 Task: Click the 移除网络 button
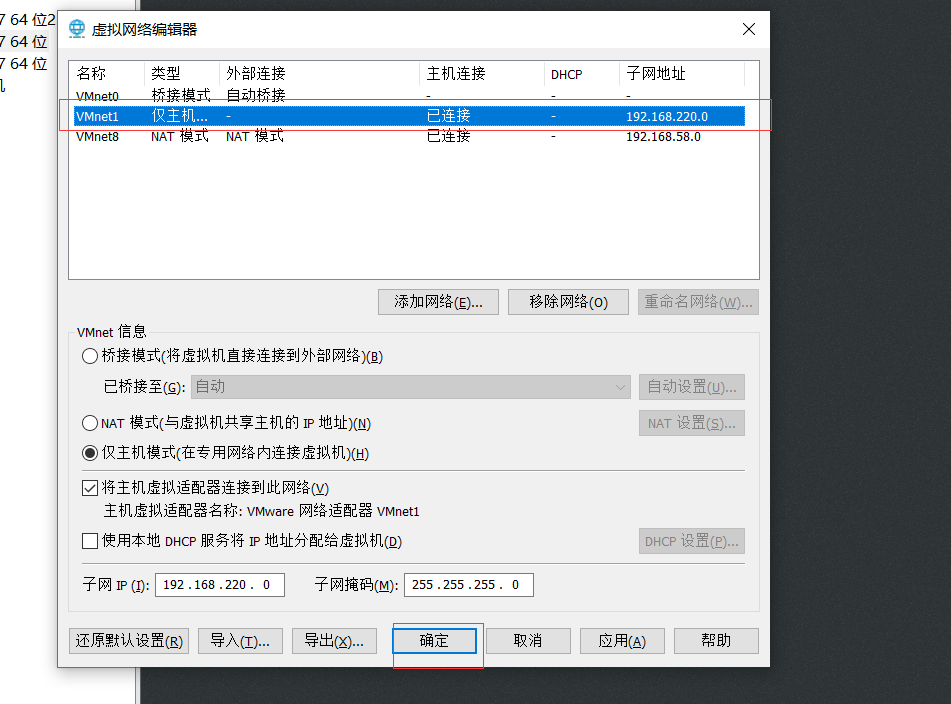click(568, 302)
